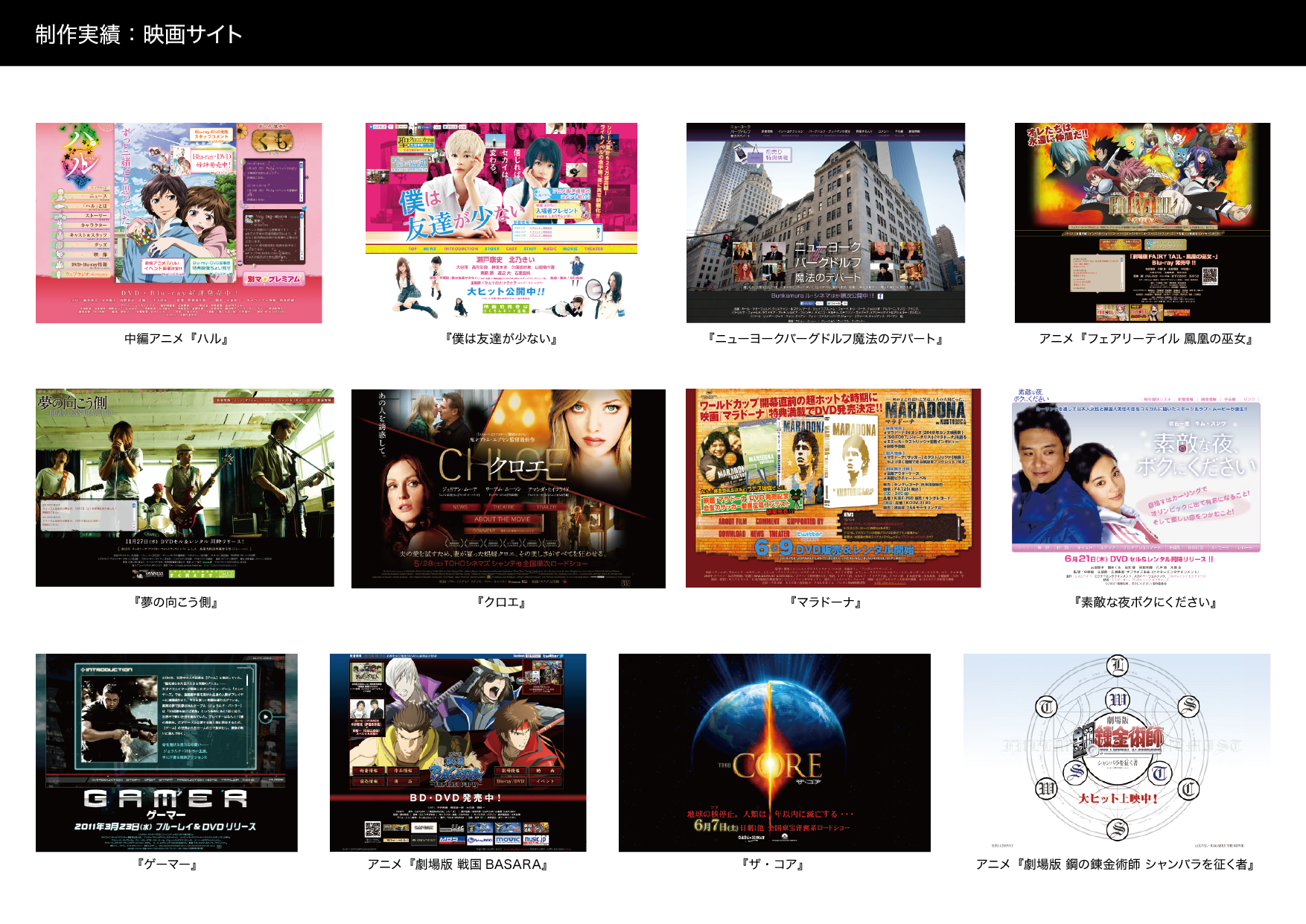Image resolution: width=1306 pixels, height=924 pixels.
Task: Click the caption 『マラドーナ』
Action: coord(825,602)
